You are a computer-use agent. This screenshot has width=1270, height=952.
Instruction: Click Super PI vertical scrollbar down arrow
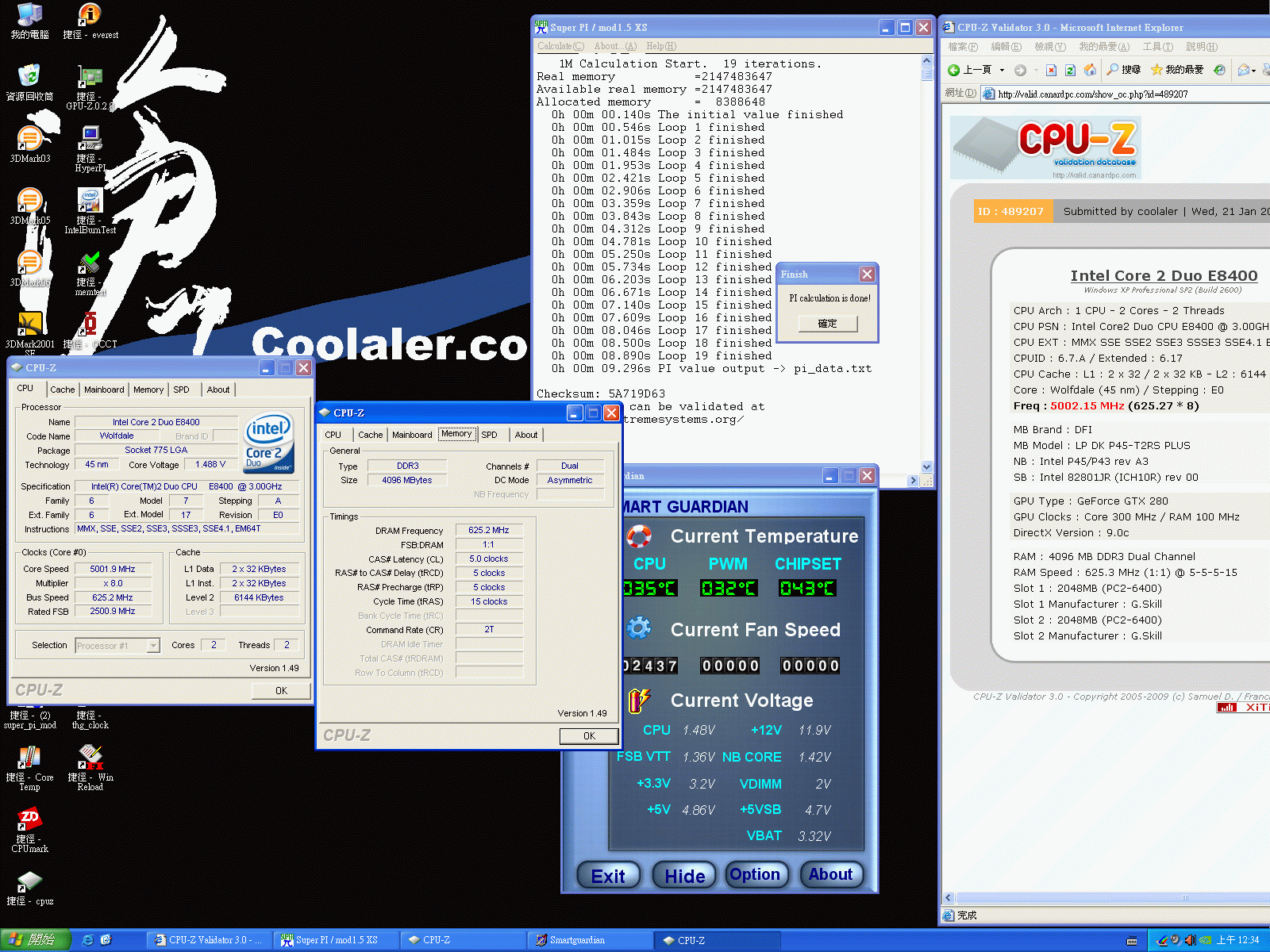[926, 467]
